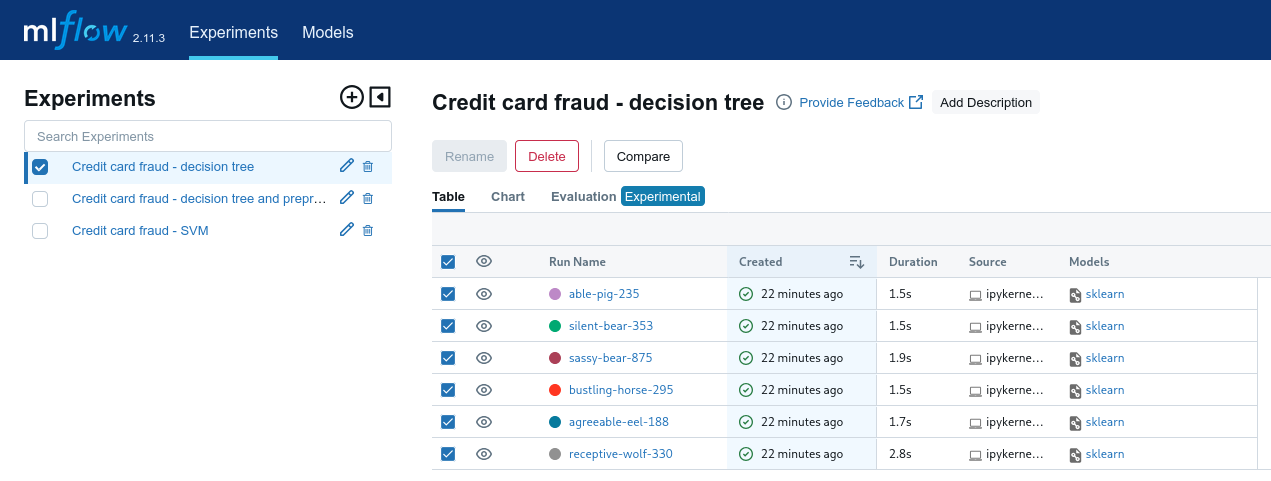Screen dimensions: 1271x481
Task: Open run bustling-horse-295 link
Action: [x=621, y=390]
